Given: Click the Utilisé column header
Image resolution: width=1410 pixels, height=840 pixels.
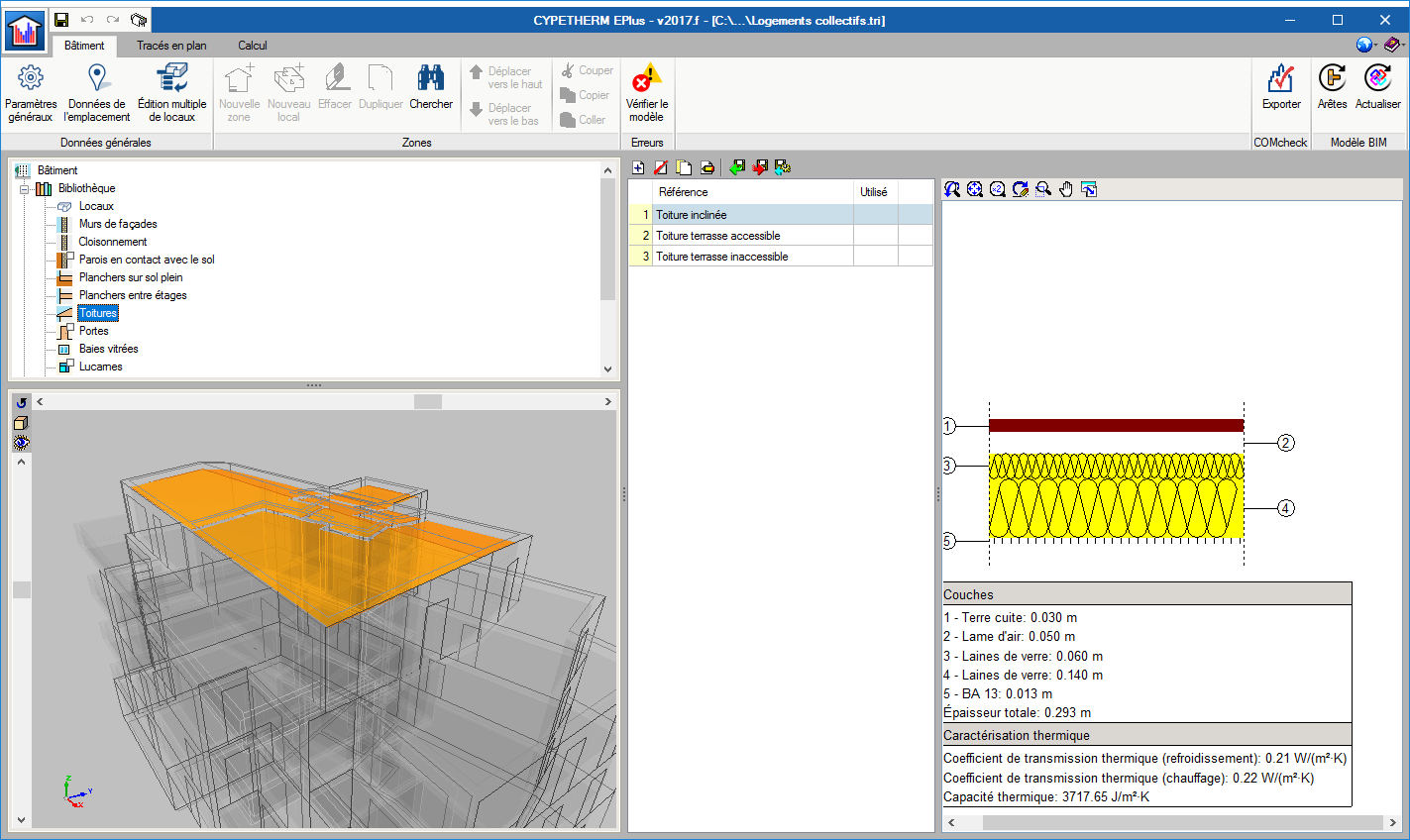Looking at the screenshot, I should coord(875,192).
